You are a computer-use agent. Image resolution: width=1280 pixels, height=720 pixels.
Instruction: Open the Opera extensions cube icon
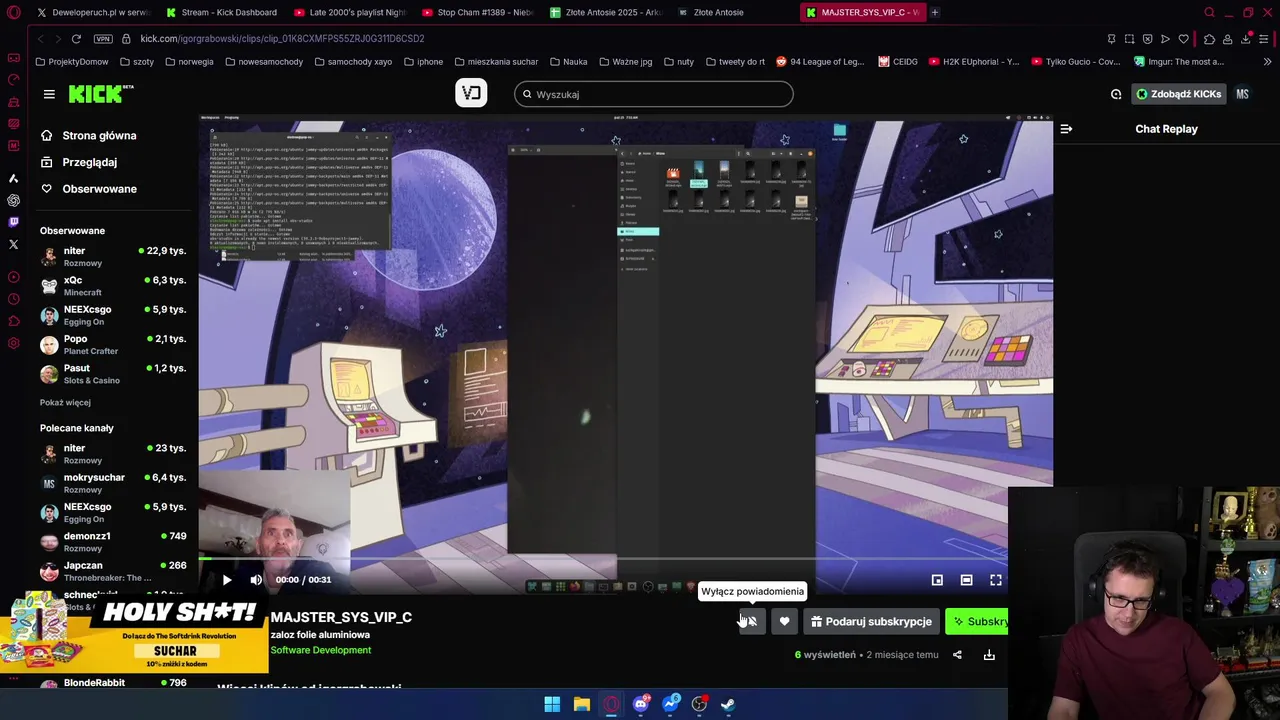pyautogui.click(x=1209, y=38)
